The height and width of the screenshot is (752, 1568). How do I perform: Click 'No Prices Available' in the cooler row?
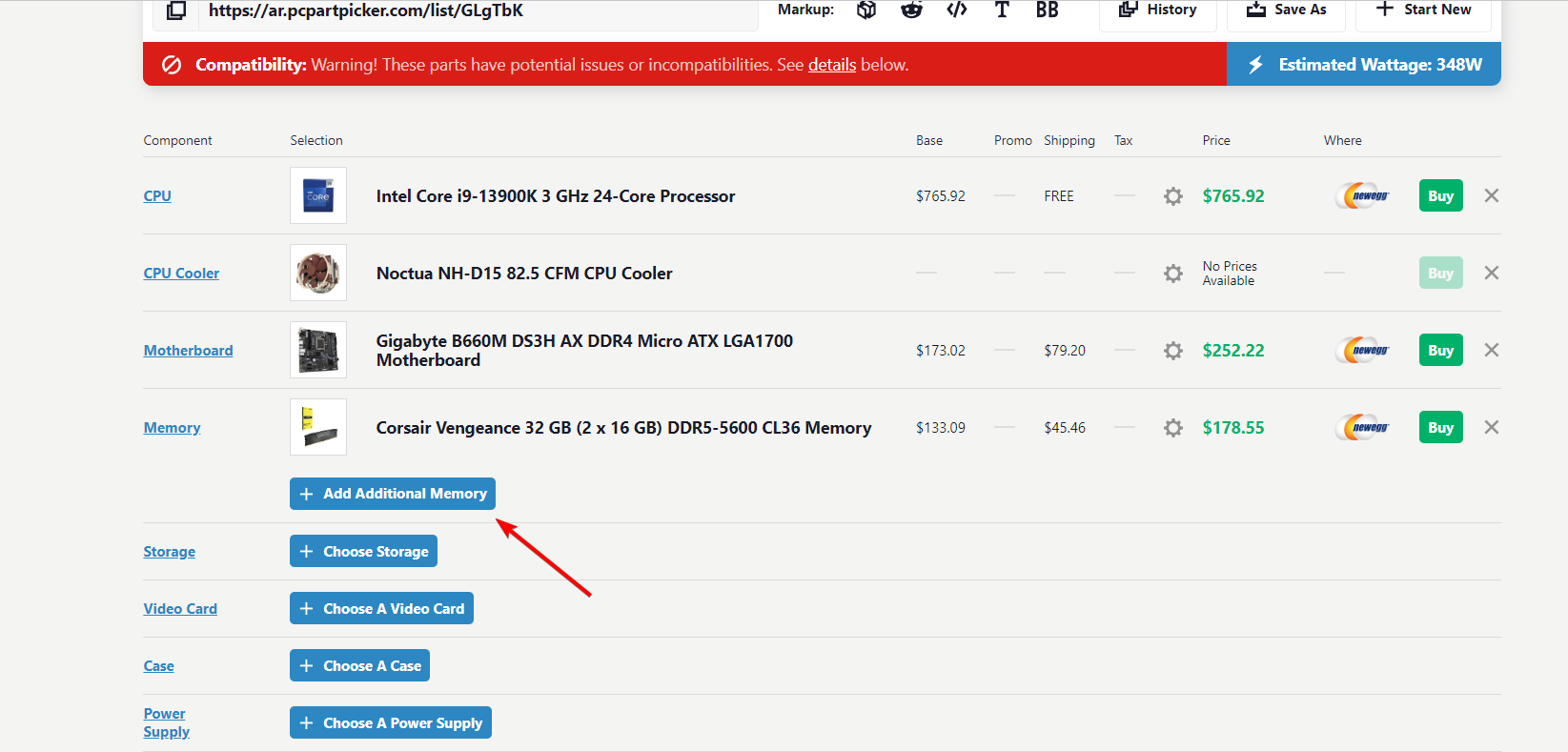pyautogui.click(x=1230, y=274)
